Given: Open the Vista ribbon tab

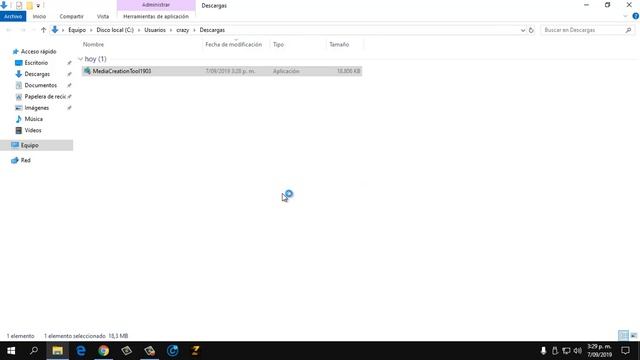Looking at the screenshot, I should click(x=103, y=16).
